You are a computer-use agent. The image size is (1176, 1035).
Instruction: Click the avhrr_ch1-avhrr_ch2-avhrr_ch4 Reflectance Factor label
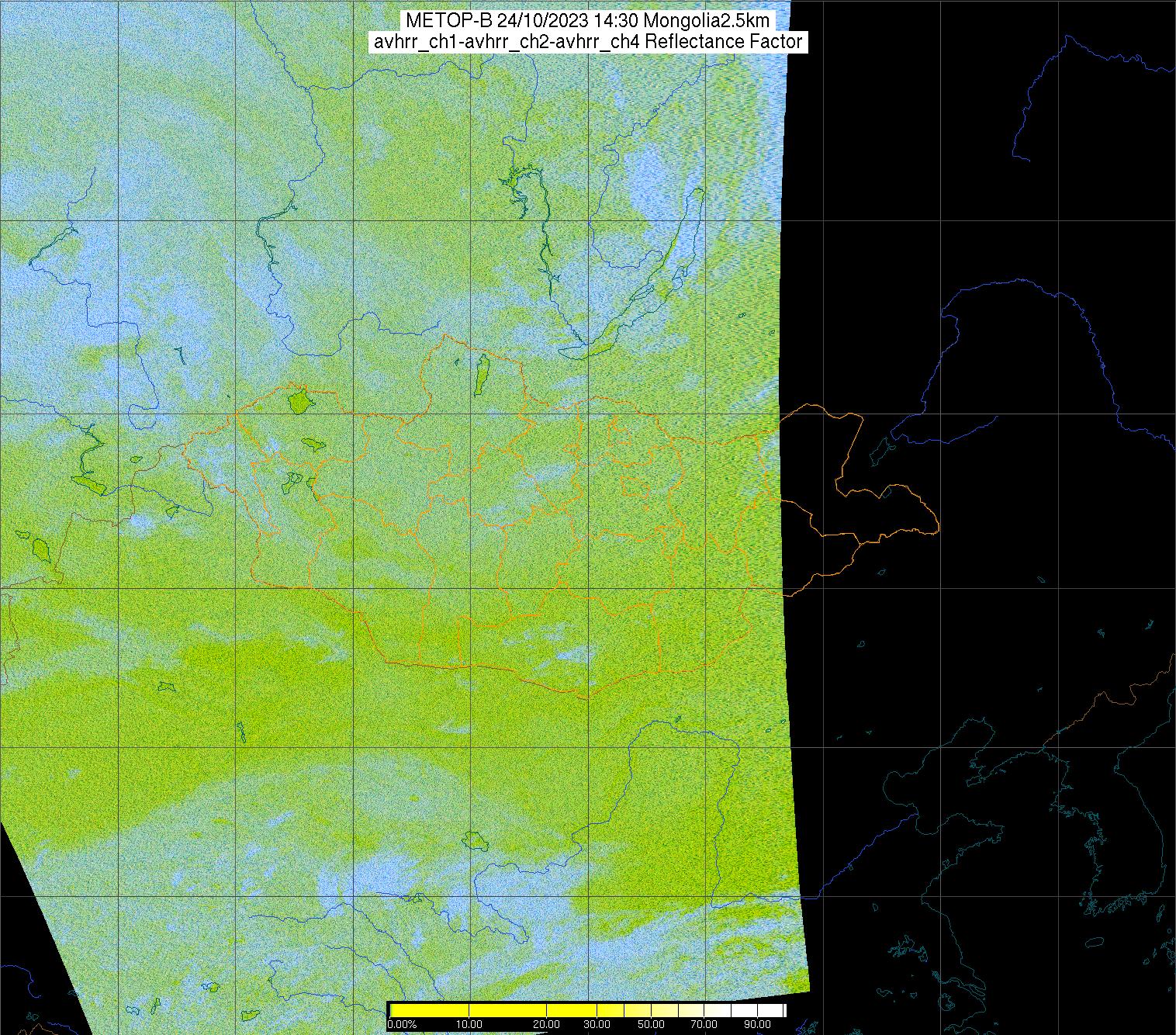pyautogui.click(x=588, y=42)
